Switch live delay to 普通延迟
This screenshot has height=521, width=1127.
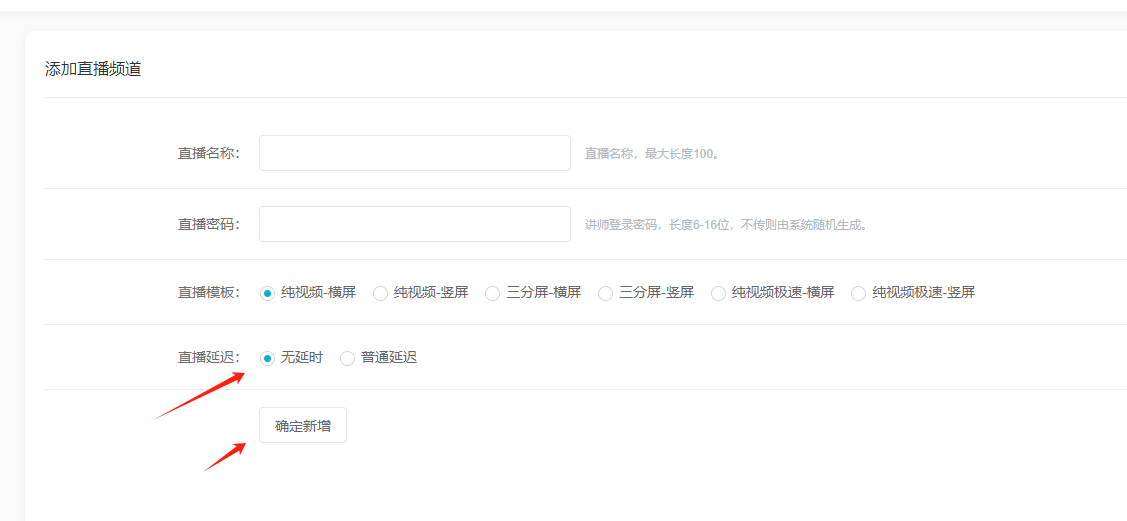coord(347,358)
